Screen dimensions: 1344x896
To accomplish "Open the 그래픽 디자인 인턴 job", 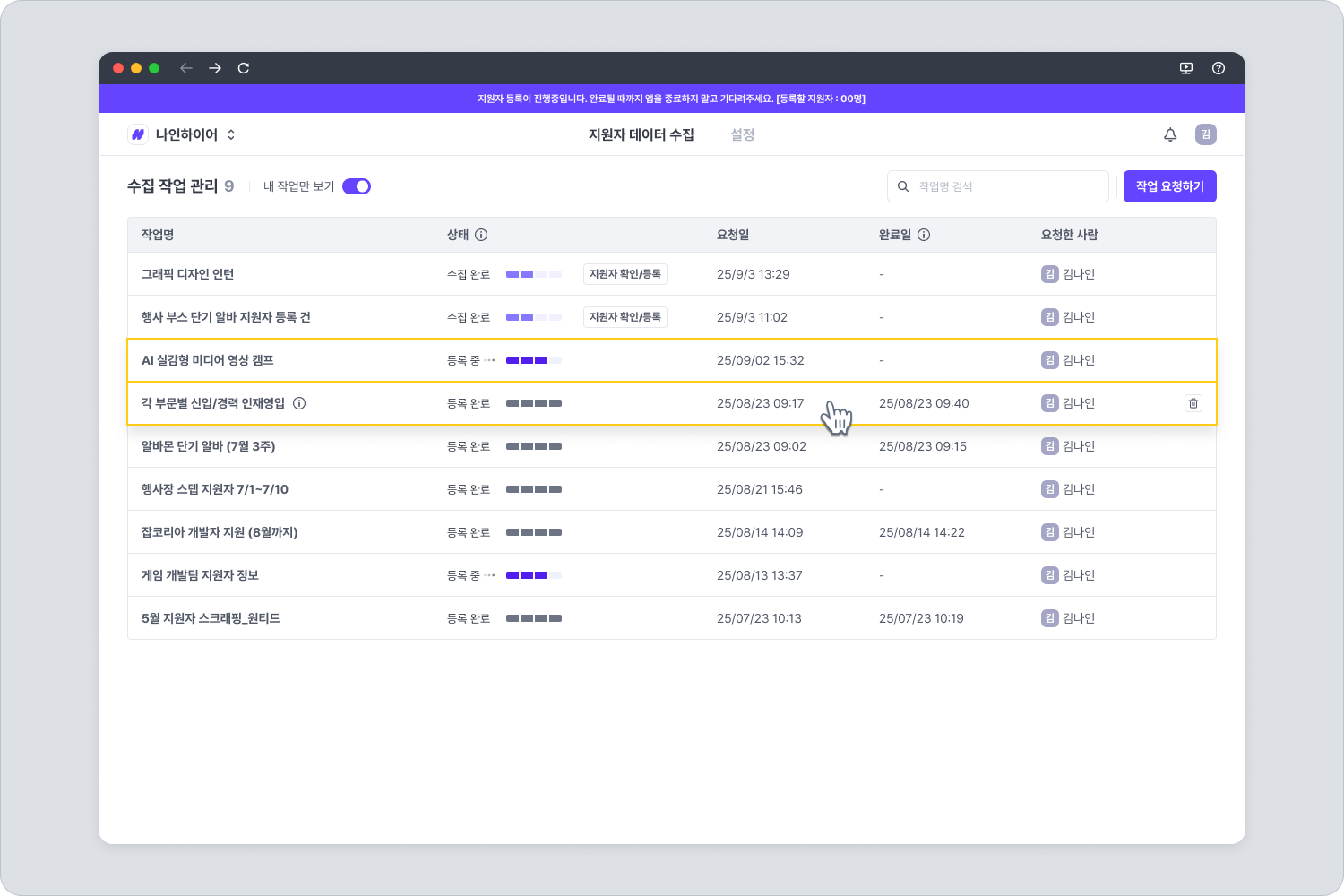I will (187, 274).
